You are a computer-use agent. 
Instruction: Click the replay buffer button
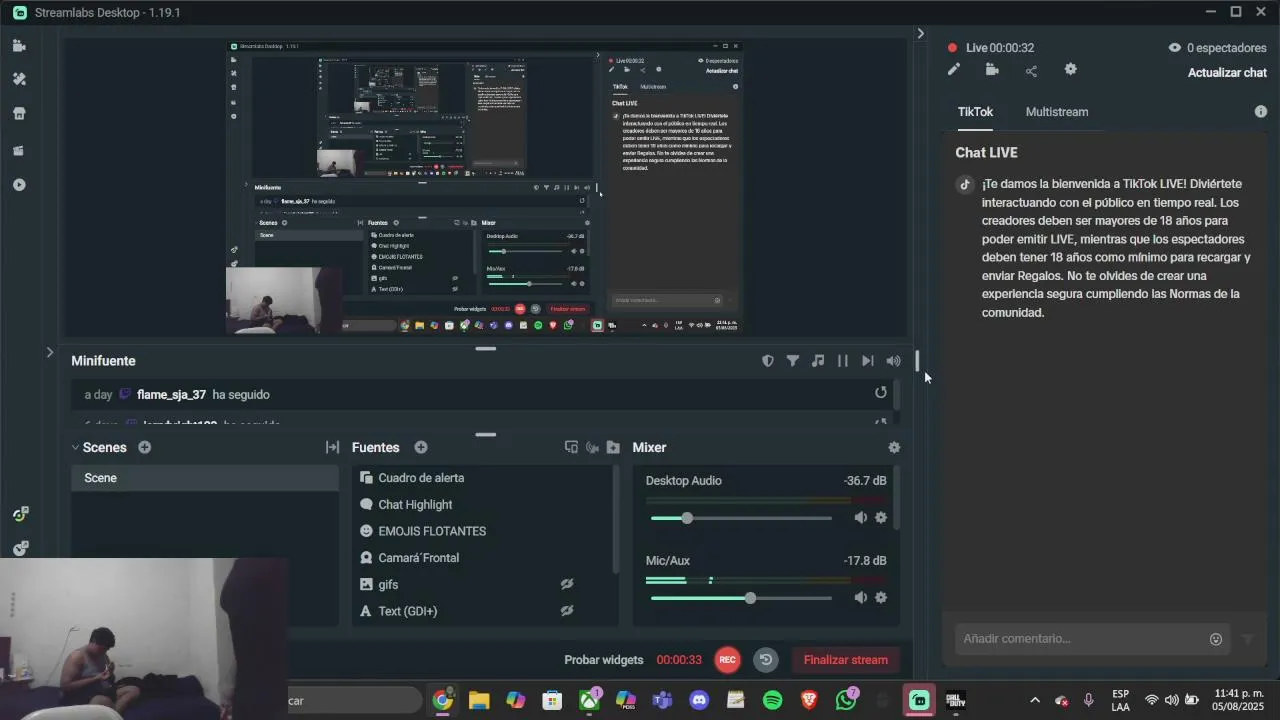(x=766, y=660)
